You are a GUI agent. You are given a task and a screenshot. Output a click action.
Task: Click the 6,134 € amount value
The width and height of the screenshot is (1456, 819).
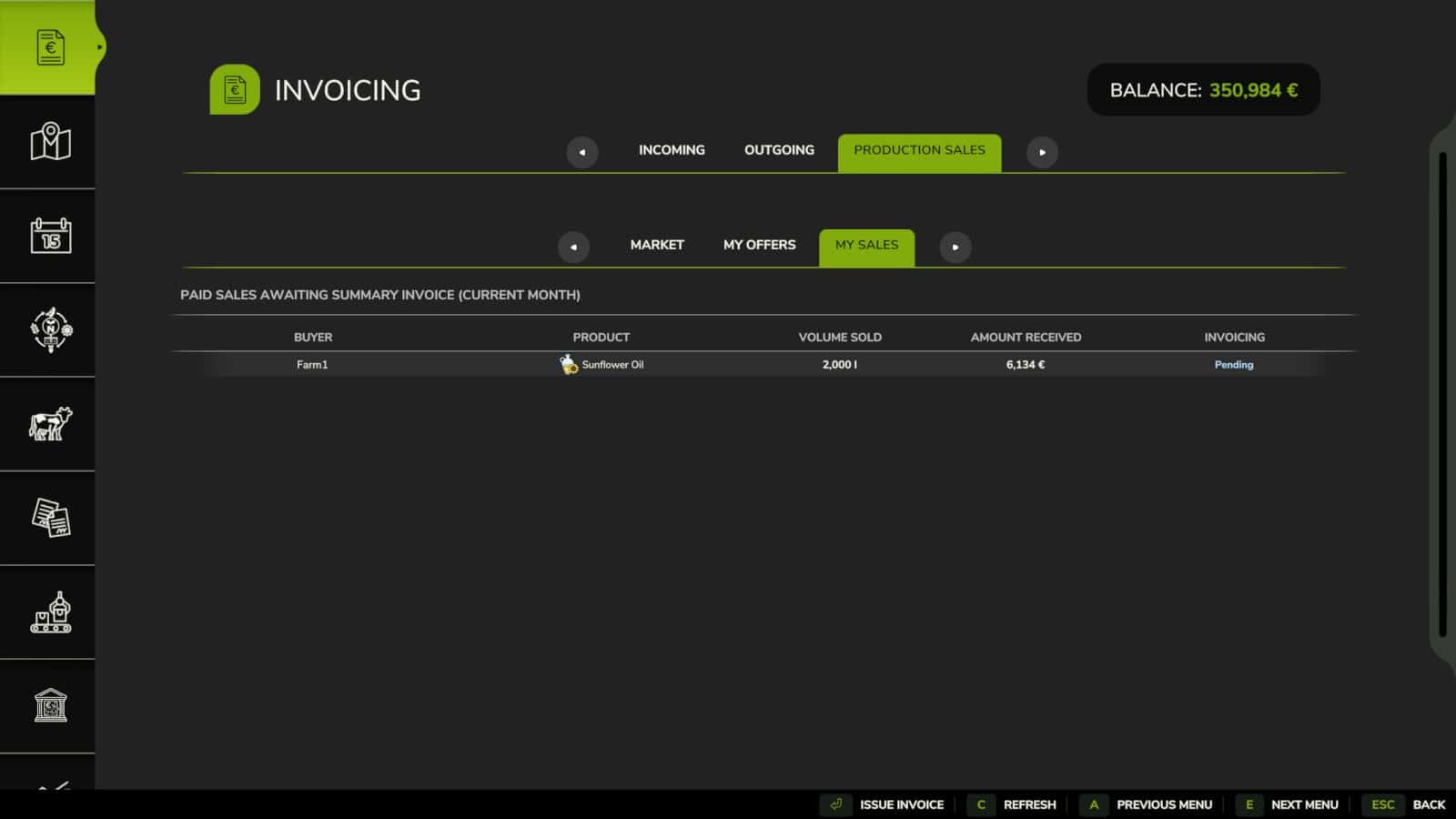[x=1026, y=364]
